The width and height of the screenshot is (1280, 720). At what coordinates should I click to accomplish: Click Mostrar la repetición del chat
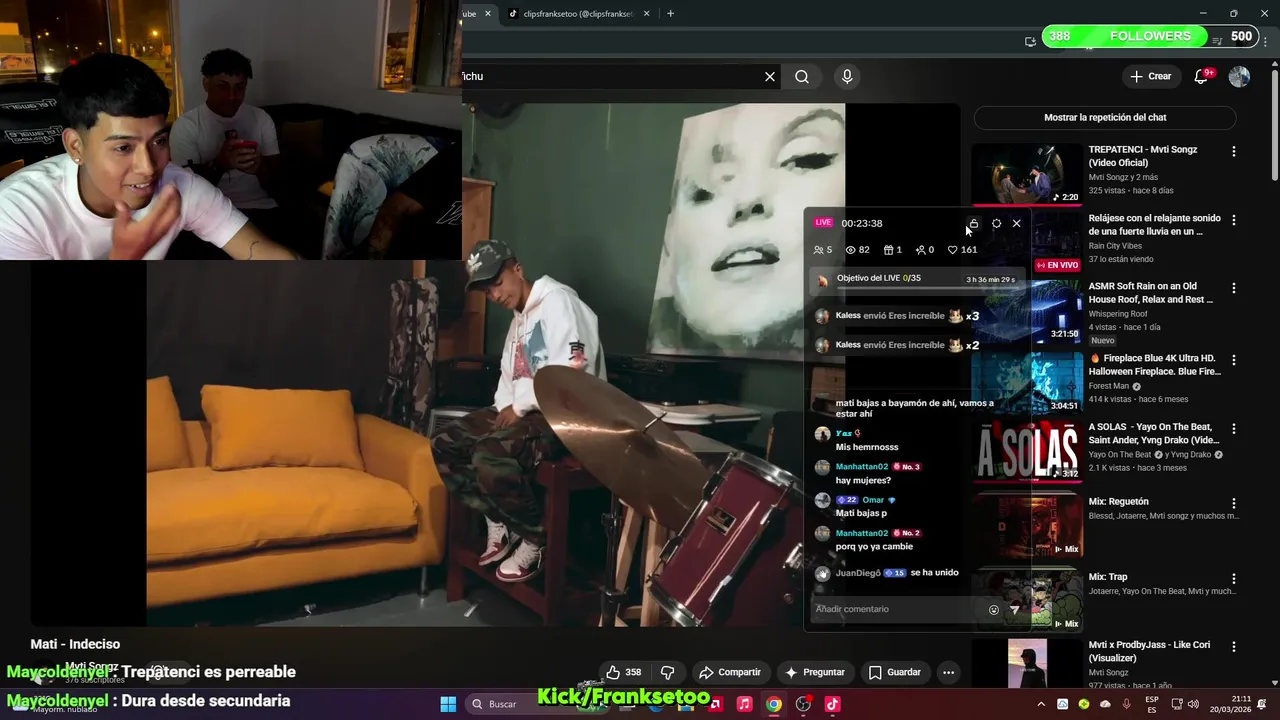[1105, 117]
